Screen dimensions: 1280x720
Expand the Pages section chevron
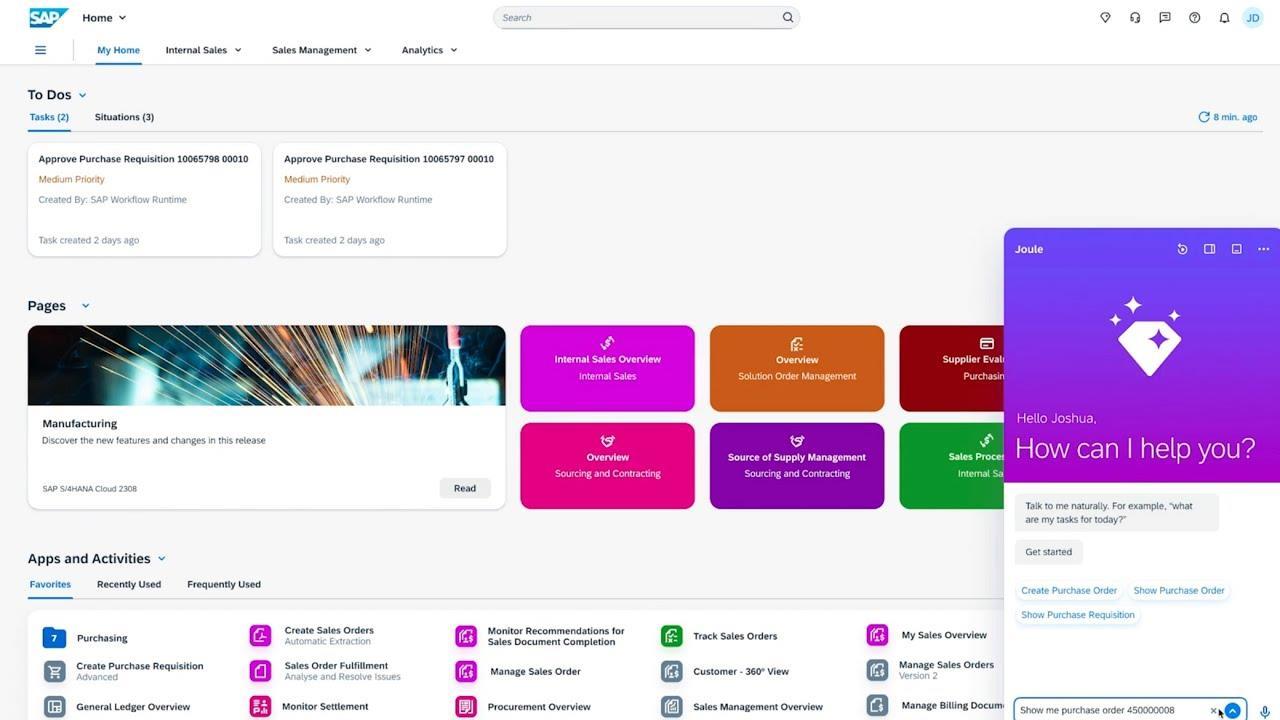click(x=85, y=306)
